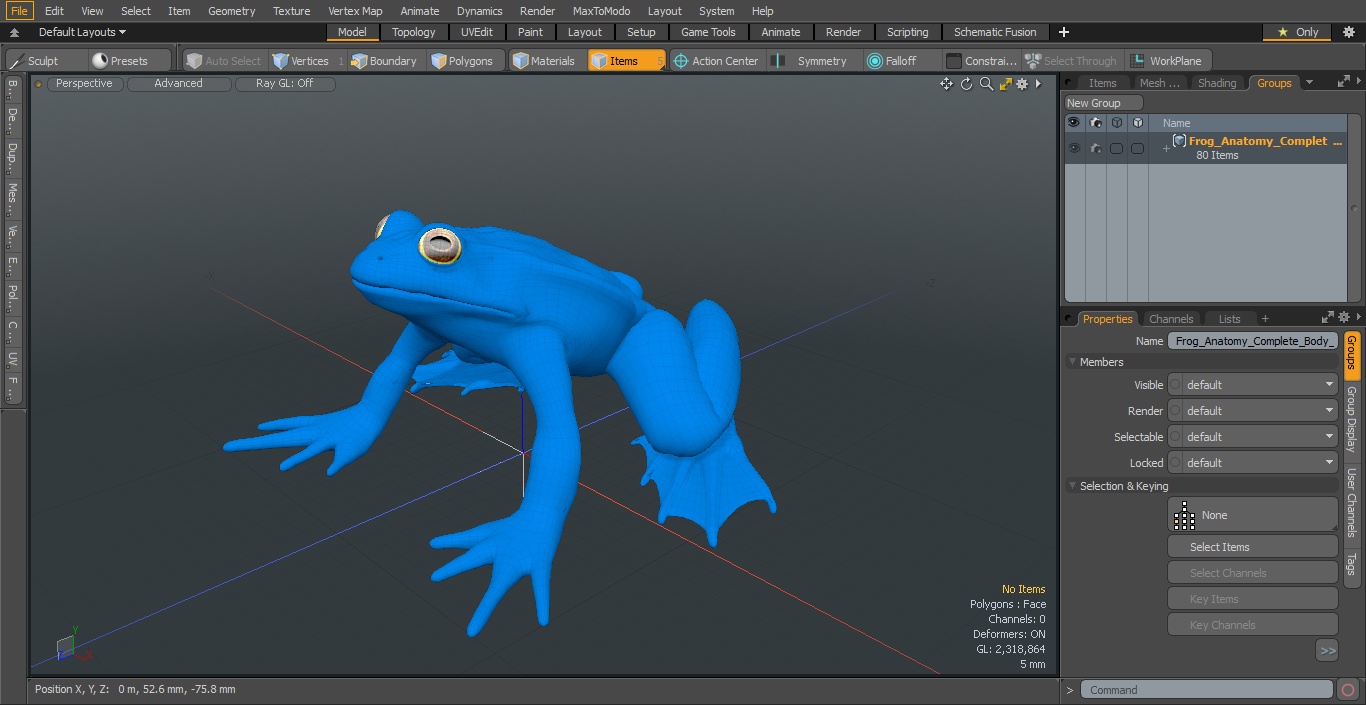Click viewport zoom magnifier icon

[x=986, y=84]
